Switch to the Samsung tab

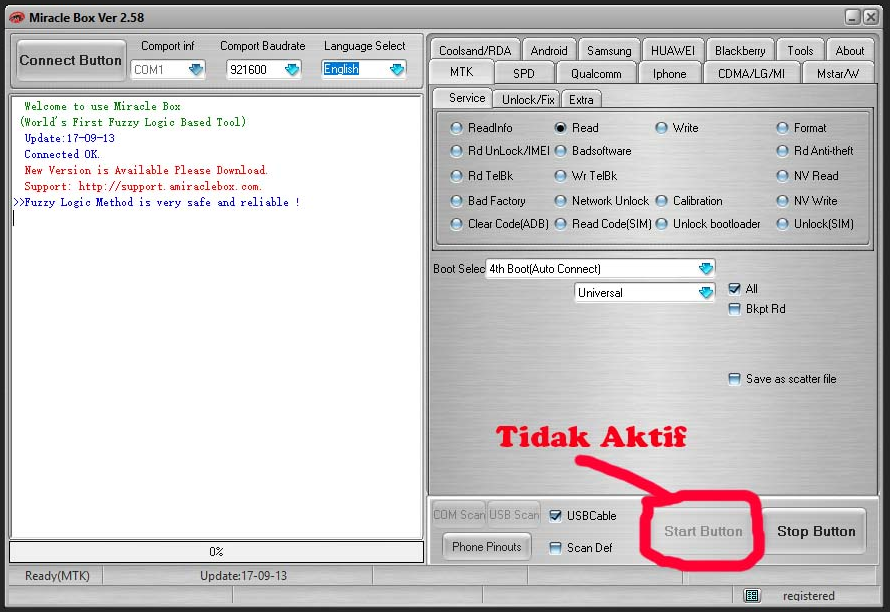pos(609,51)
